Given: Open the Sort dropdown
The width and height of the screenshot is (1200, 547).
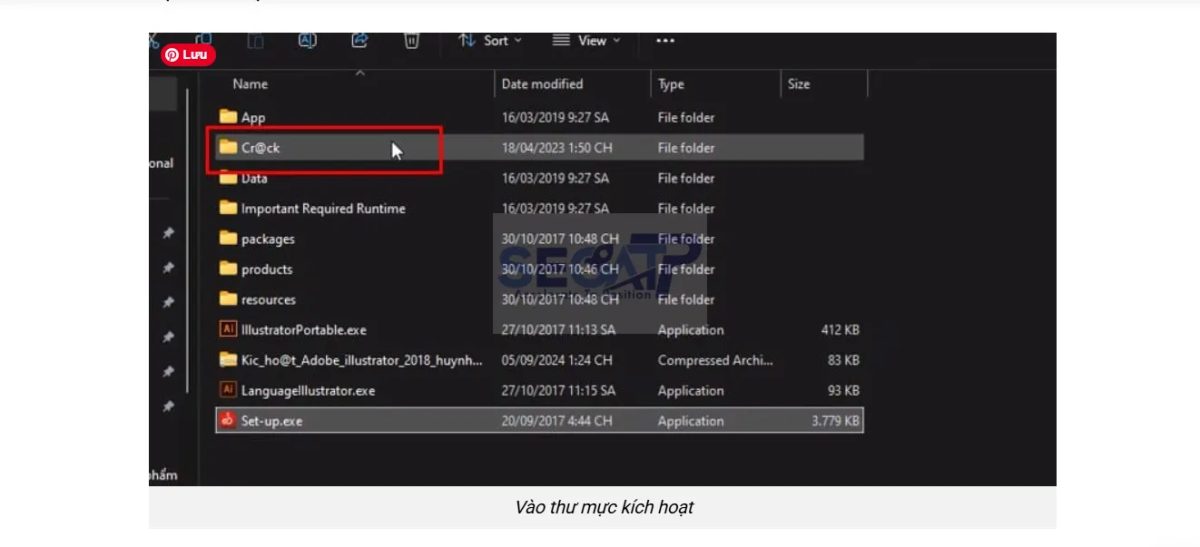Looking at the screenshot, I should pos(490,41).
